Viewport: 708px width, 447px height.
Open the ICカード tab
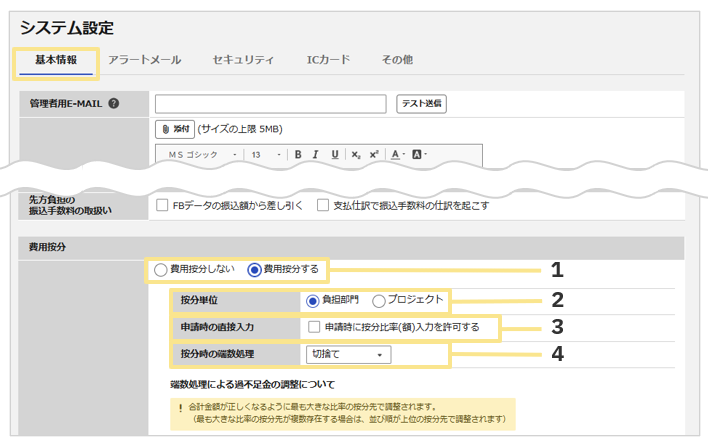(328, 60)
